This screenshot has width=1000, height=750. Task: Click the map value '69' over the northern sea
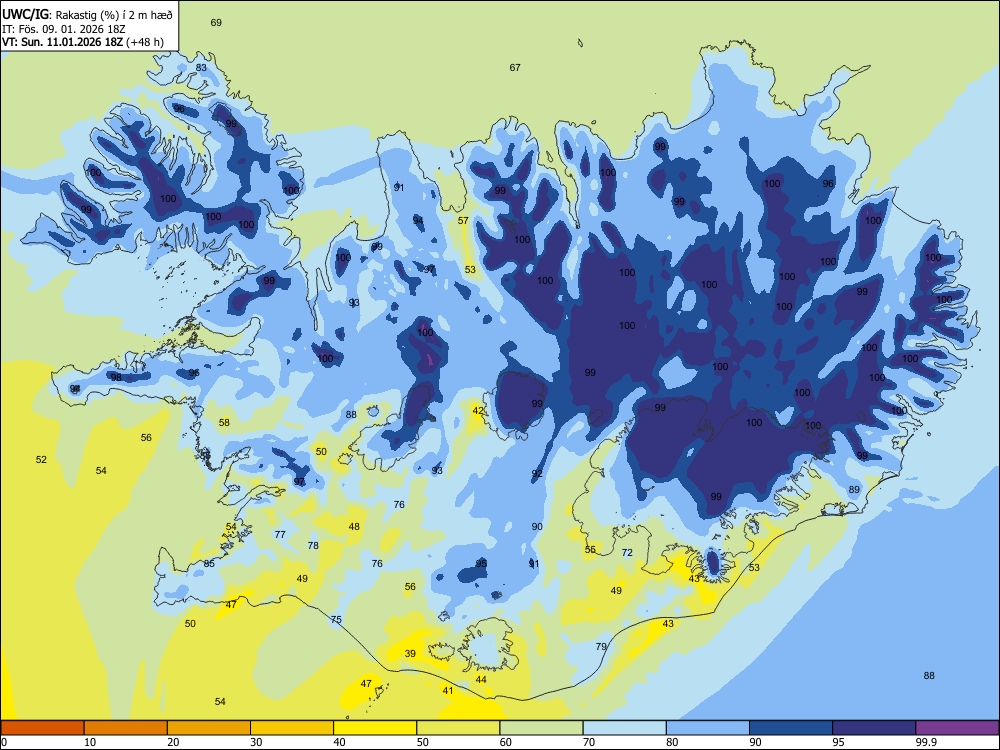[216, 22]
